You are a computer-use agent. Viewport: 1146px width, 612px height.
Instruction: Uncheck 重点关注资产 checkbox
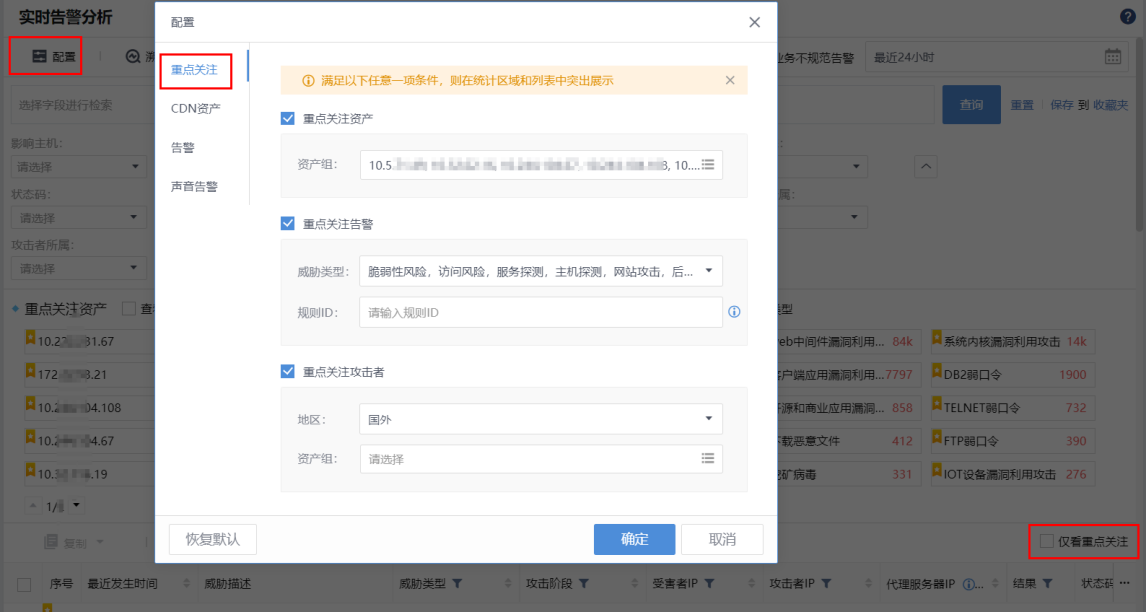(288, 118)
